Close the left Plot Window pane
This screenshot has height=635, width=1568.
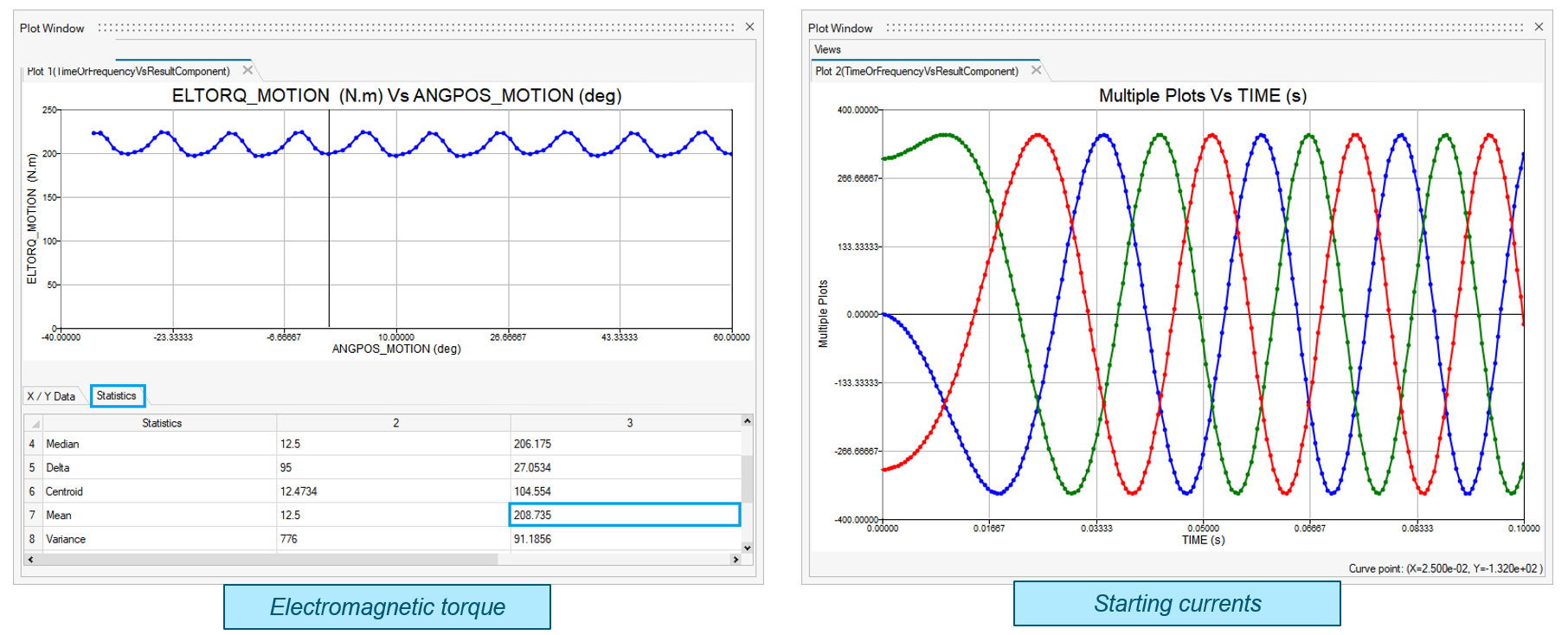click(x=749, y=27)
